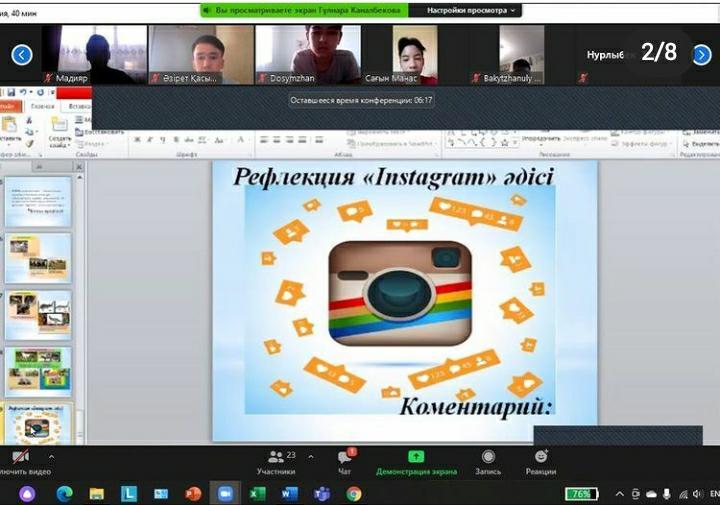This screenshot has width=720, height=505.
Task: Open Excel from the taskbar
Action: click(257, 493)
